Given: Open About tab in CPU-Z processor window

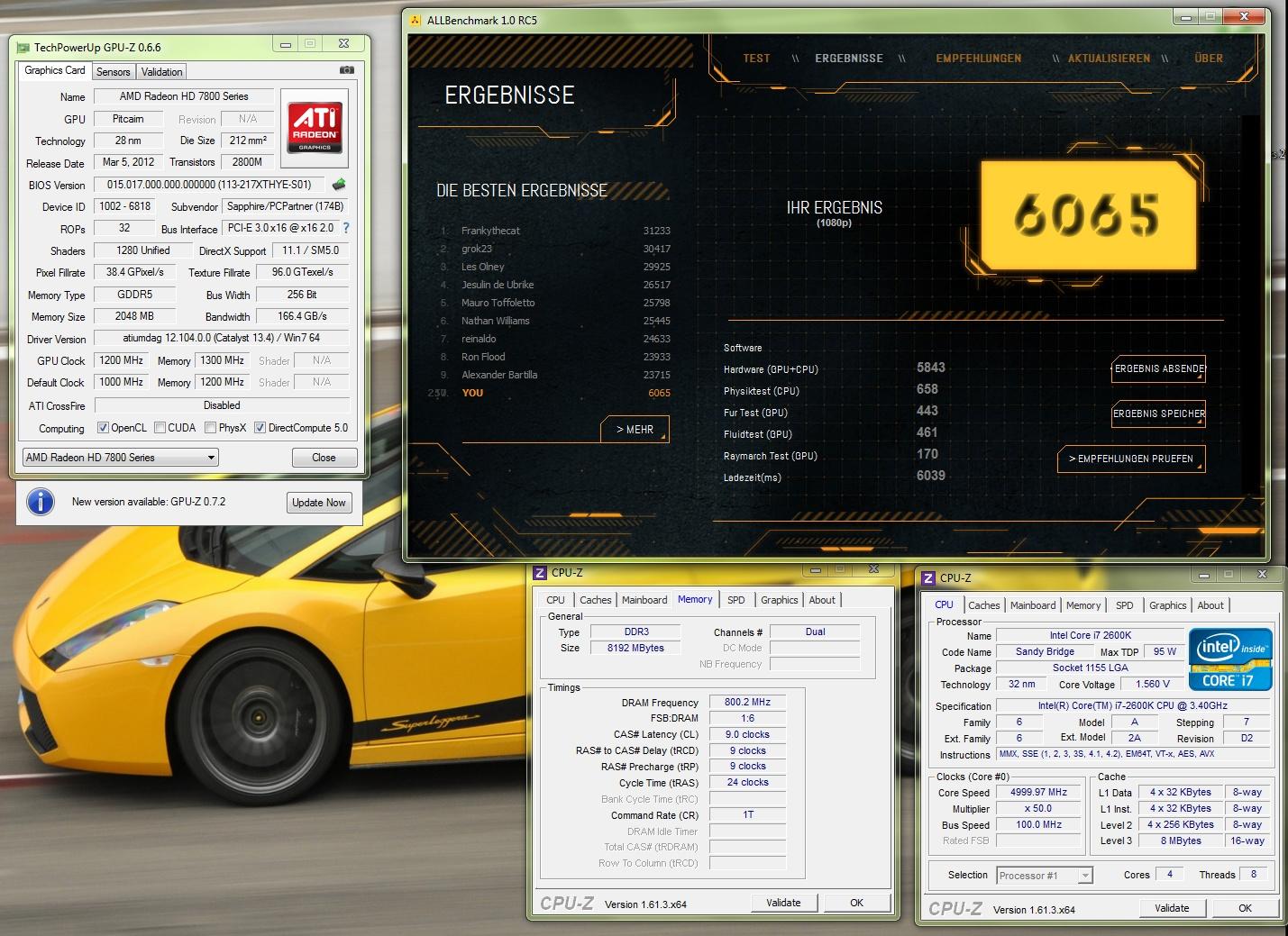Looking at the screenshot, I should coord(1210,605).
